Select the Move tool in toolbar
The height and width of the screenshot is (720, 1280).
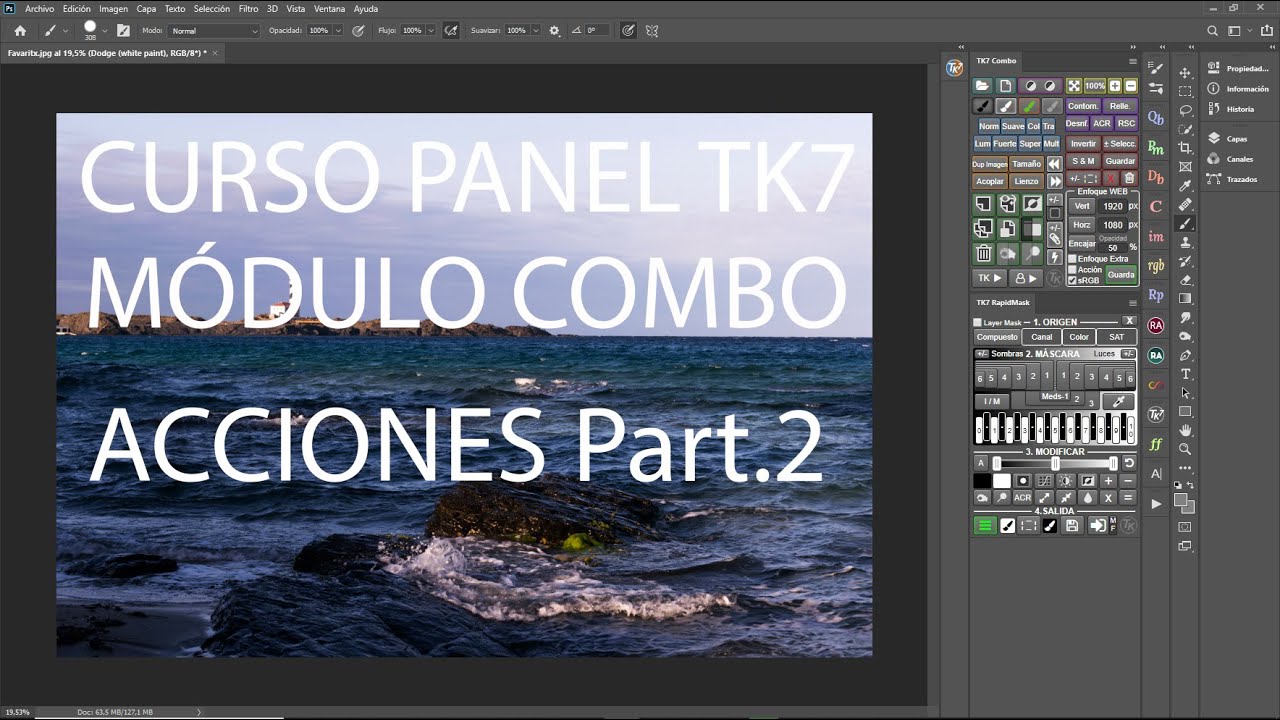(1185, 73)
